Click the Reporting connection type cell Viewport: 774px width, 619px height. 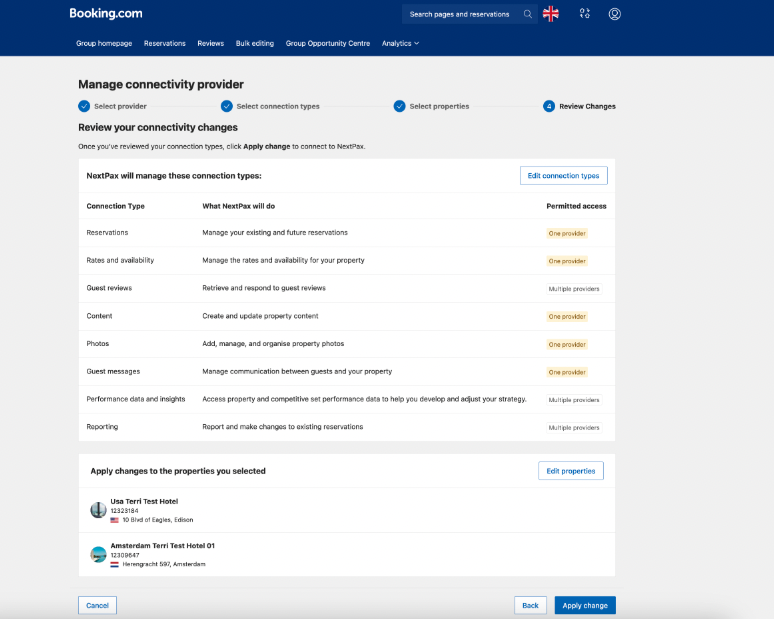click(x=102, y=426)
